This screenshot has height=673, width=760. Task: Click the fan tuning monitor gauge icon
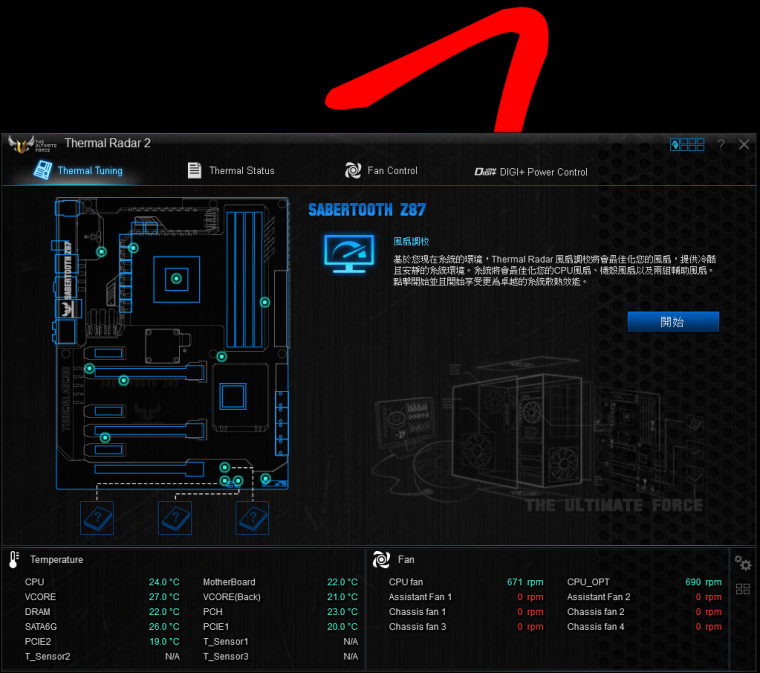[x=349, y=254]
